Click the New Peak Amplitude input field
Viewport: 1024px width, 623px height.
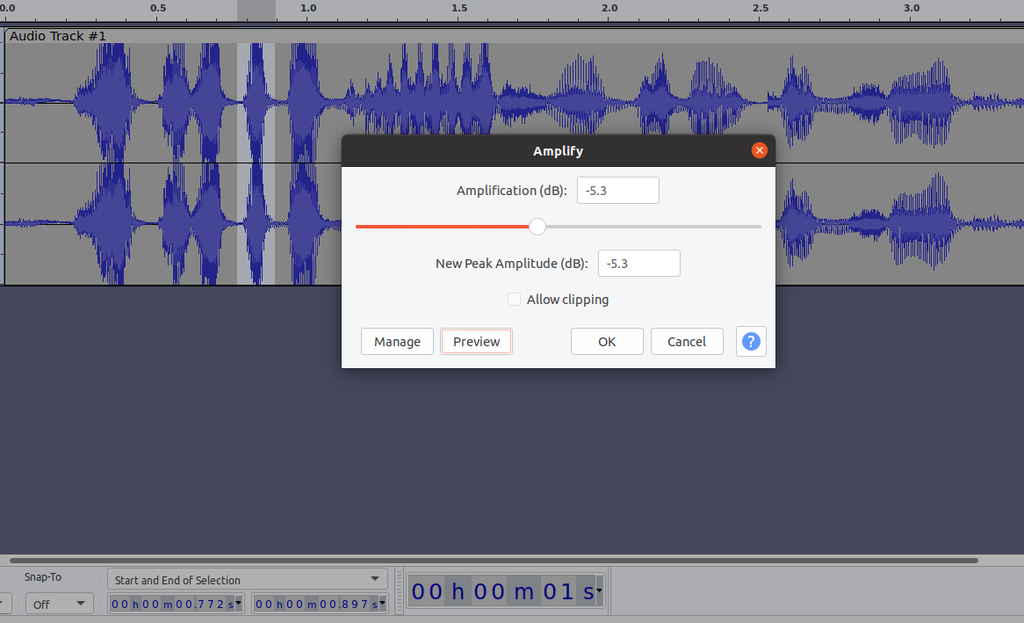[638, 263]
